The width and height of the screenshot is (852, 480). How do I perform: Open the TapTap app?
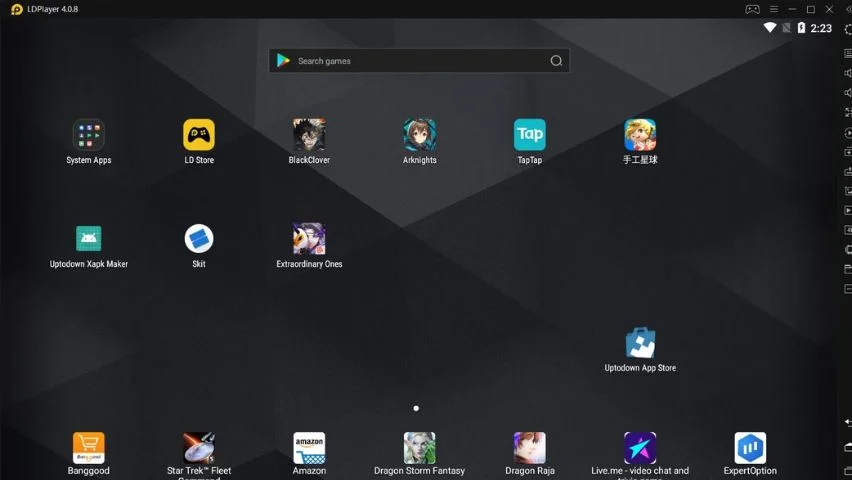click(530, 135)
